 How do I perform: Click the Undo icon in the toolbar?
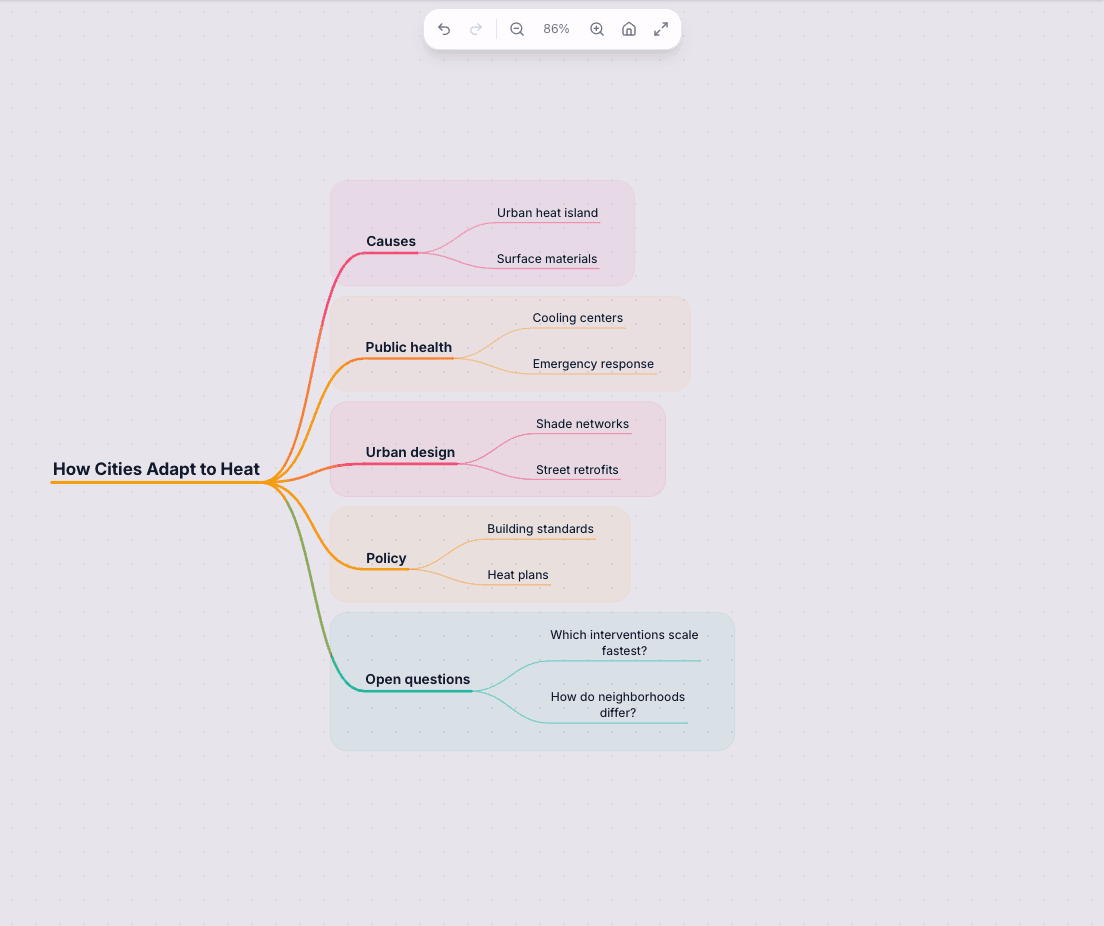[444, 29]
